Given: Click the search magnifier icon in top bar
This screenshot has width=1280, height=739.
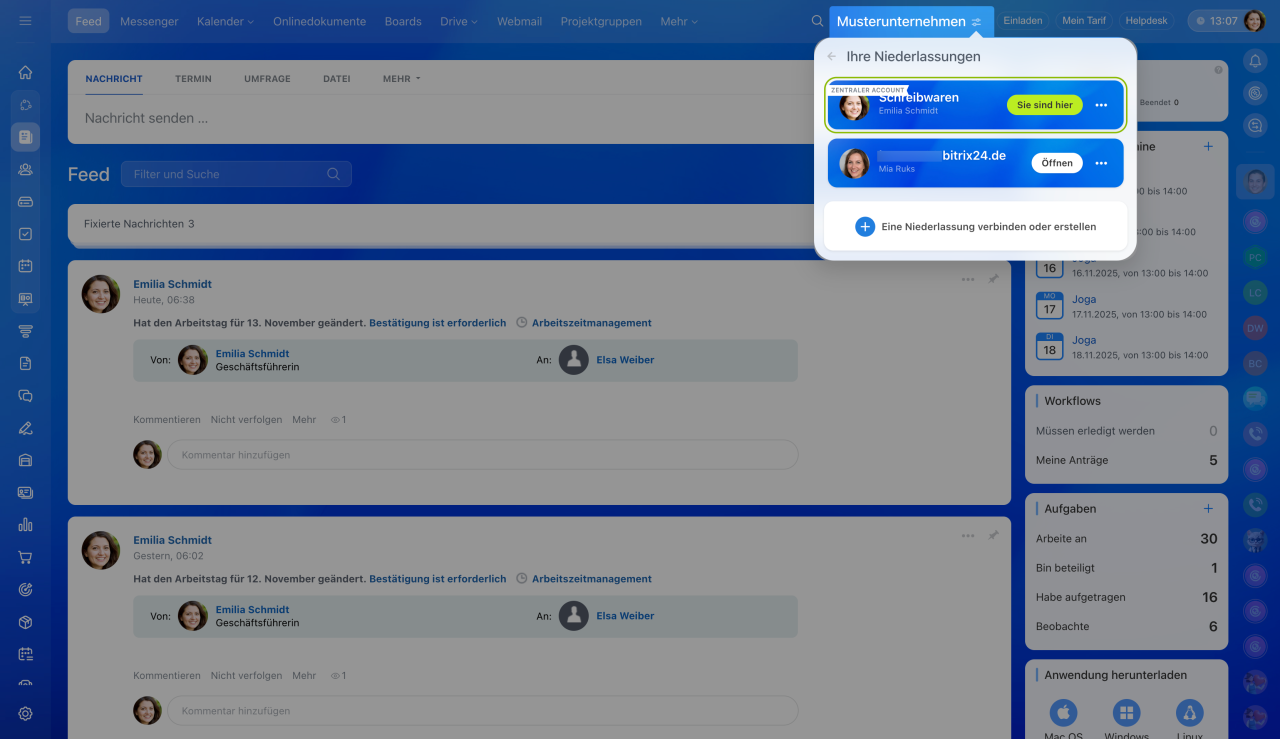Looking at the screenshot, I should click(x=817, y=21).
